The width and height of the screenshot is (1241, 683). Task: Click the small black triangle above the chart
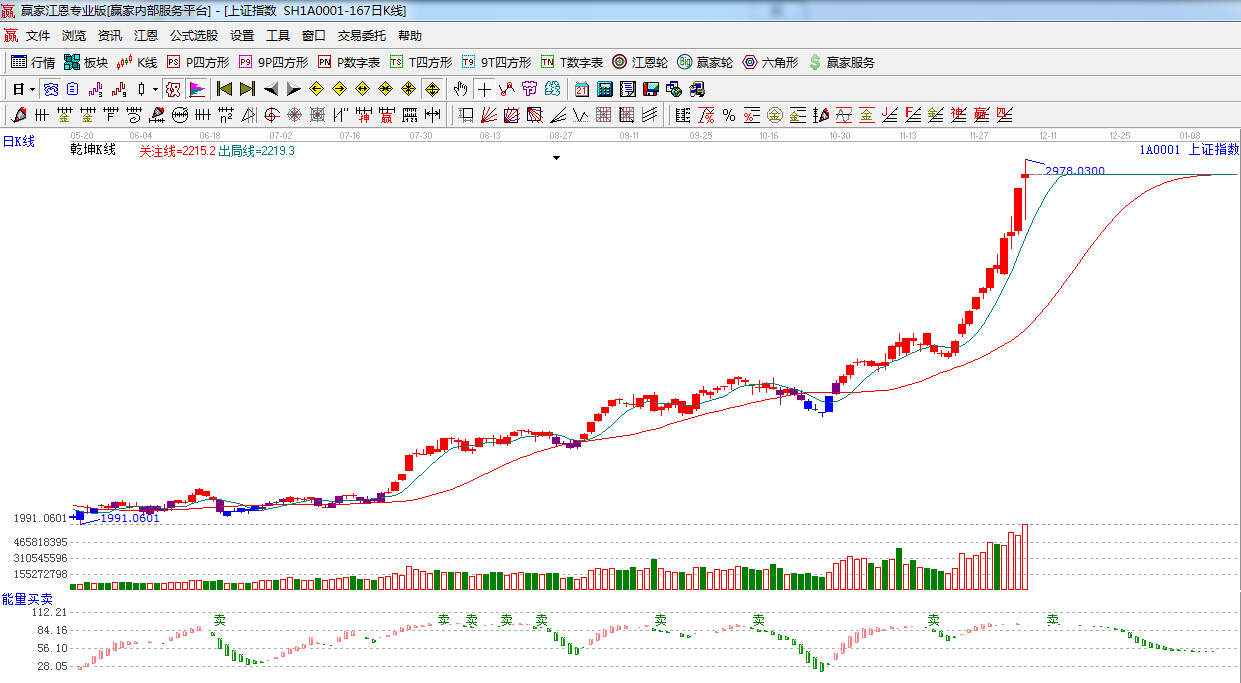[x=557, y=158]
